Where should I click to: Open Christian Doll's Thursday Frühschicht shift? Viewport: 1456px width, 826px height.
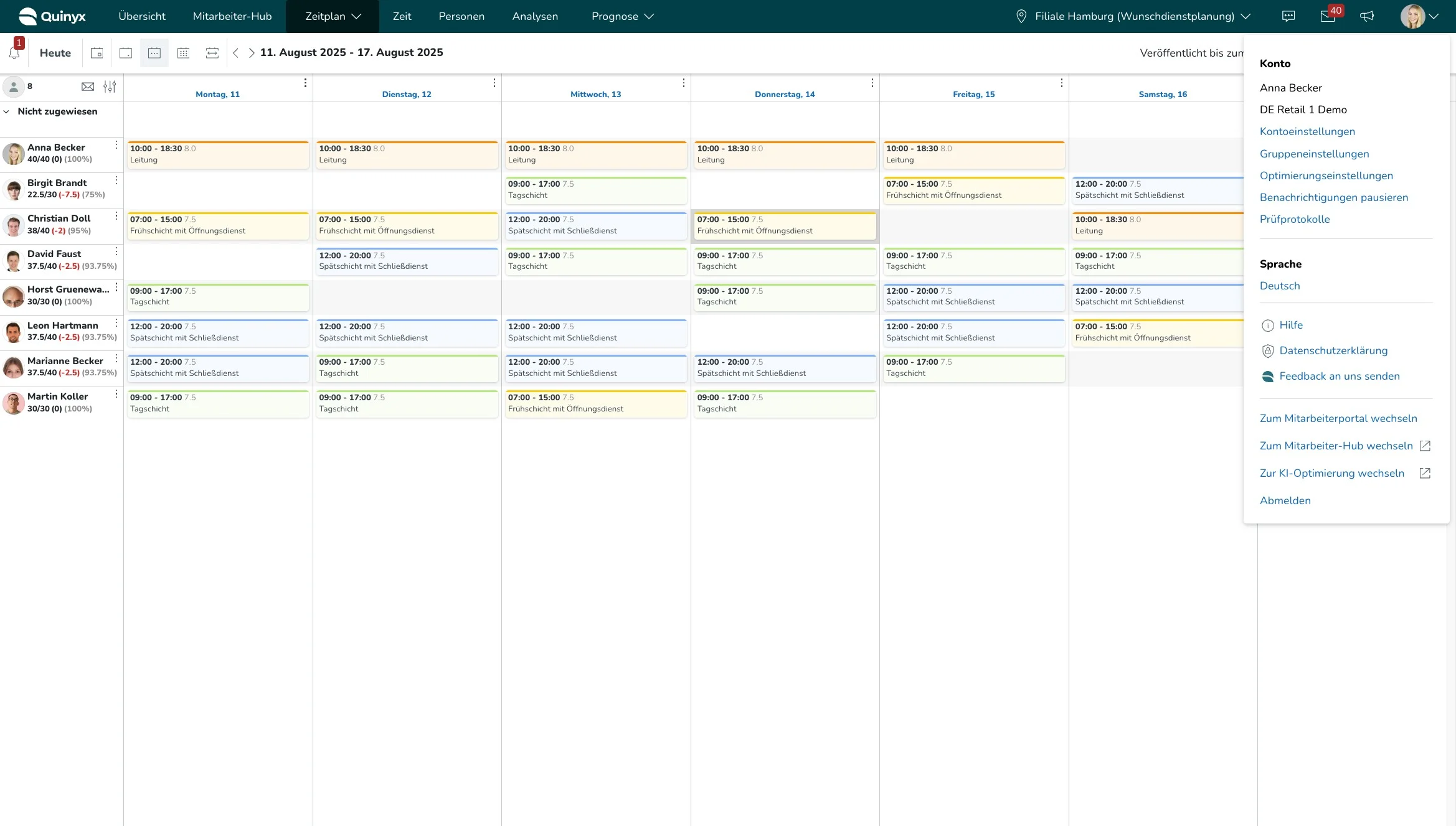tap(784, 225)
